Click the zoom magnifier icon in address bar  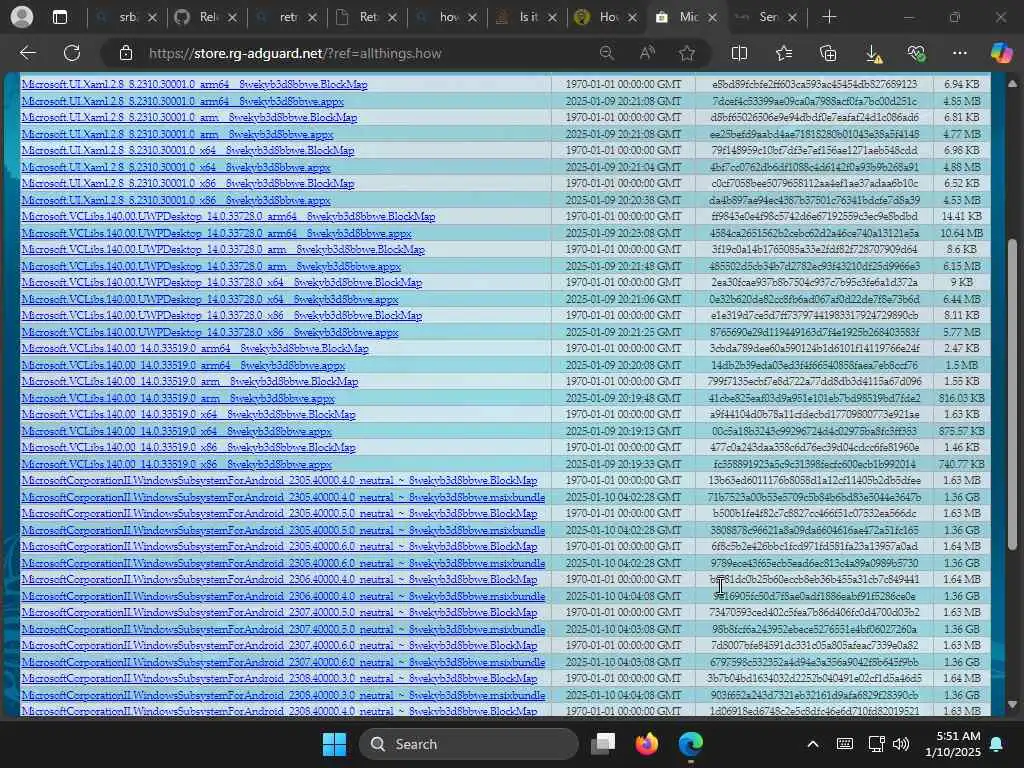click(x=607, y=53)
